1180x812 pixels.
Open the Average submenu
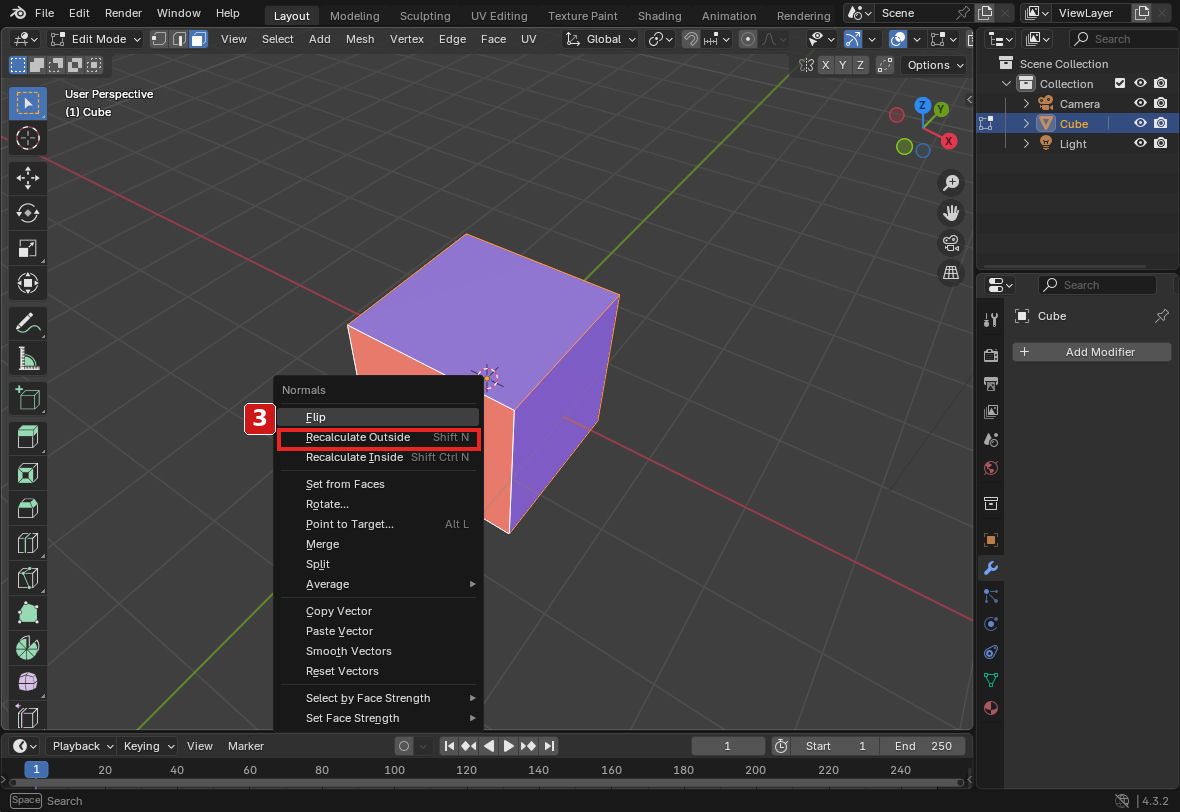379,584
